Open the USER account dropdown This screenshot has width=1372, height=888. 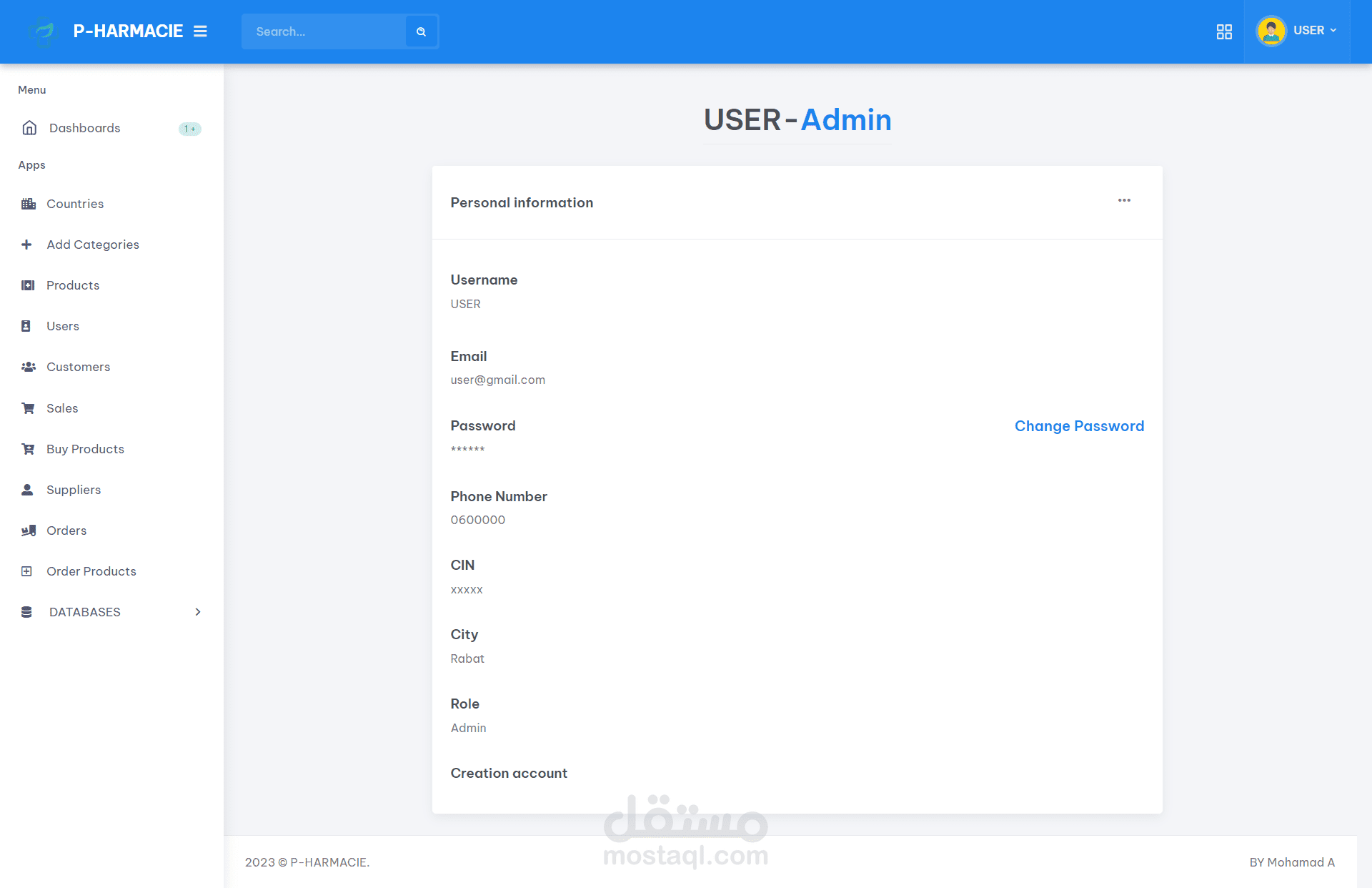point(1313,31)
